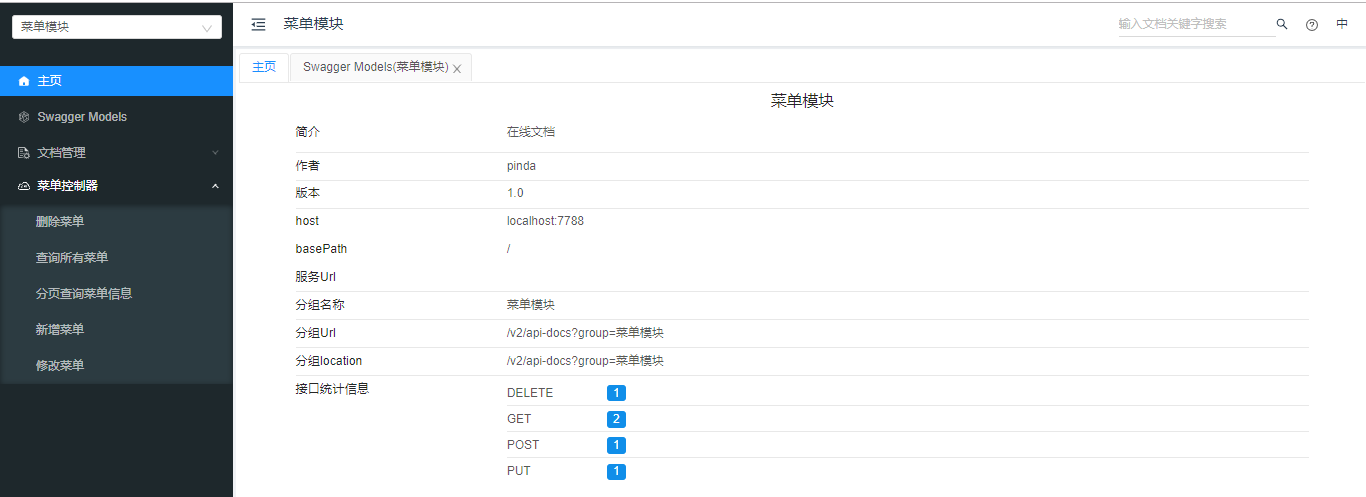Close the Swagger Models(菜单模块) tab

(457, 69)
